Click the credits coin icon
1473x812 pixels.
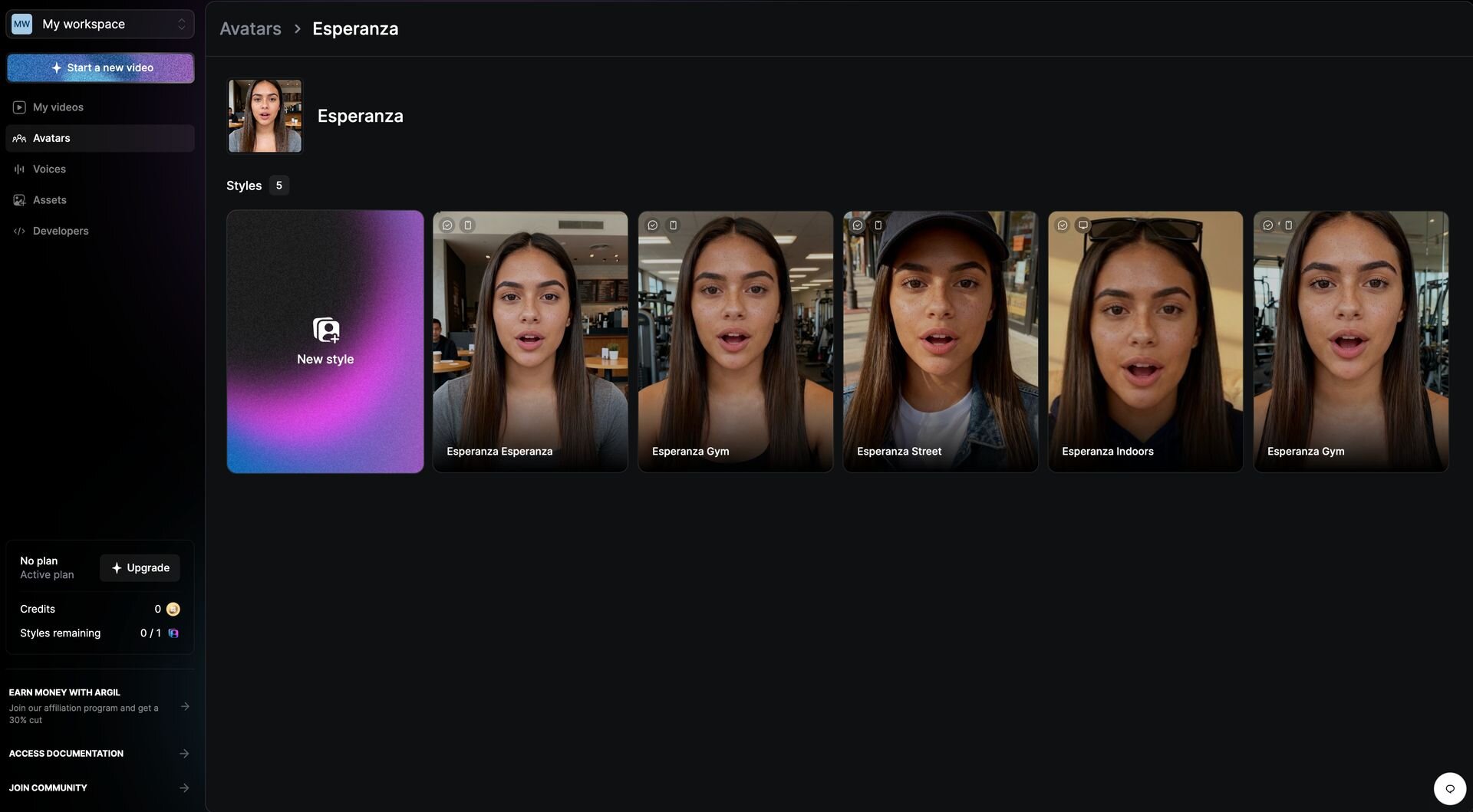click(173, 610)
